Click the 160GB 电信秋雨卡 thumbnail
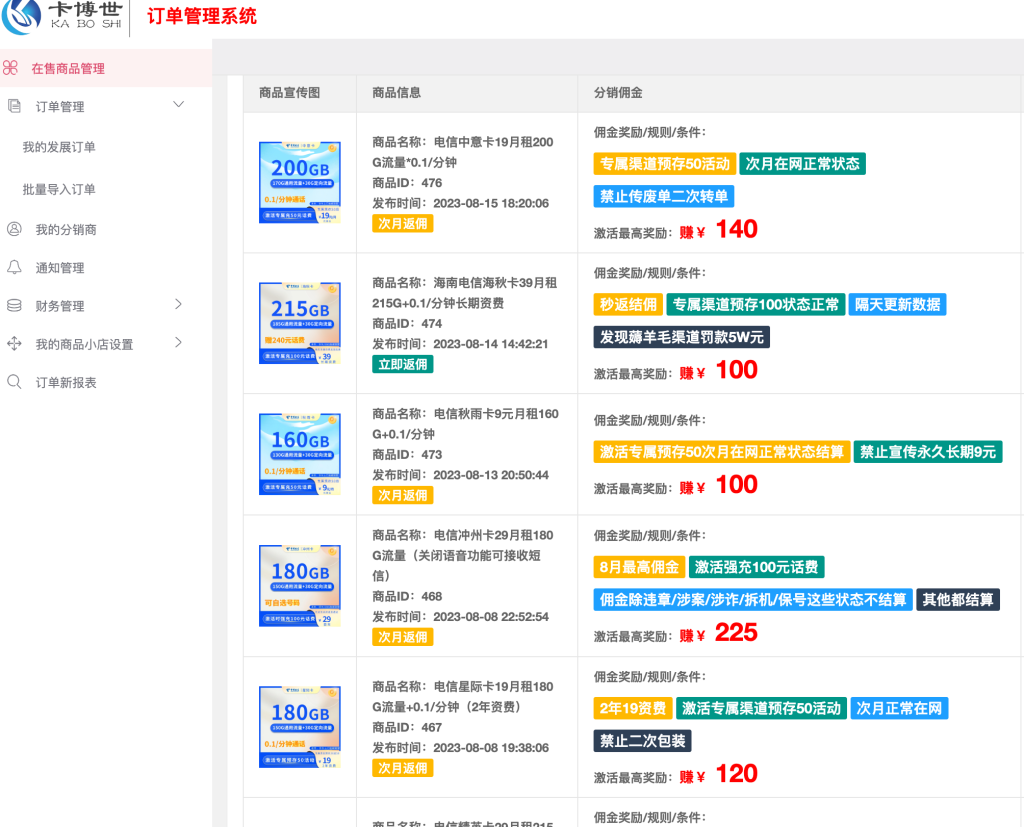 point(299,454)
